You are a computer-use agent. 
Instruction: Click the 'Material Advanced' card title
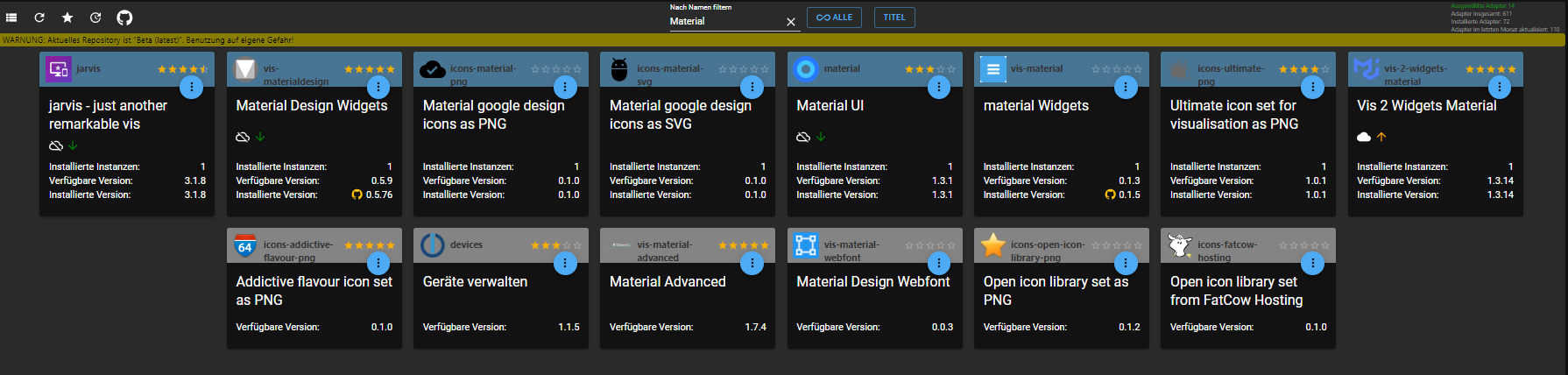pos(667,281)
